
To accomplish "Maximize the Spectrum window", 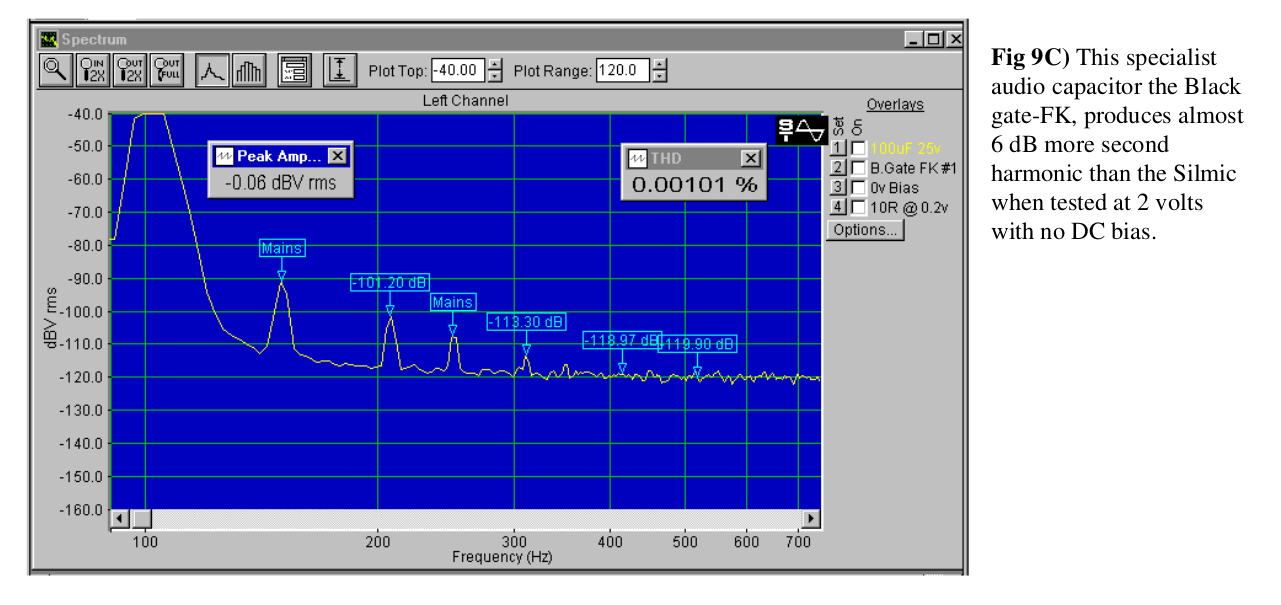I will click(933, 39).
